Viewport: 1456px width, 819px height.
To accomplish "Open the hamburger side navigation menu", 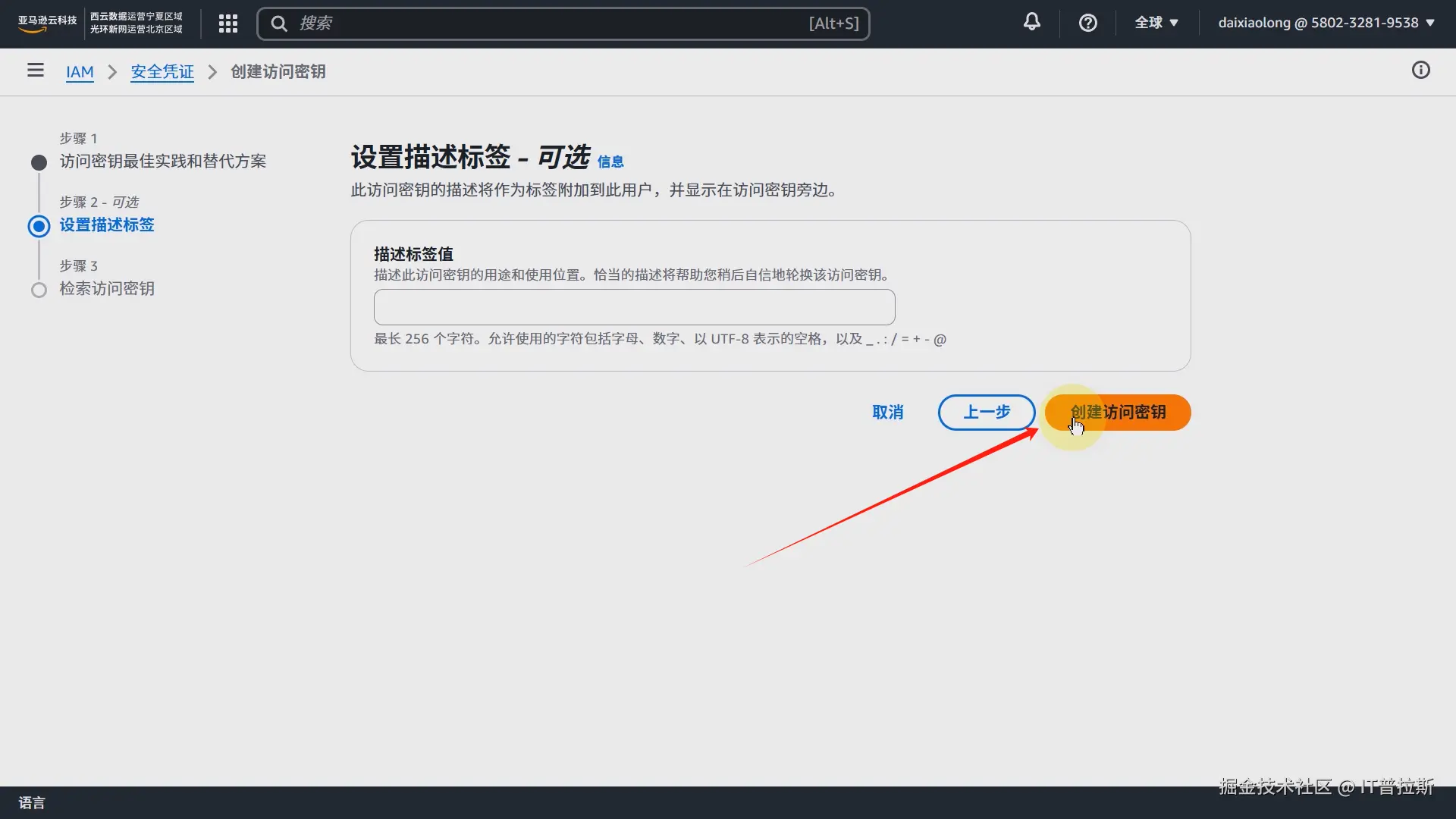I will pyautogui.click(x=35, y=71).
